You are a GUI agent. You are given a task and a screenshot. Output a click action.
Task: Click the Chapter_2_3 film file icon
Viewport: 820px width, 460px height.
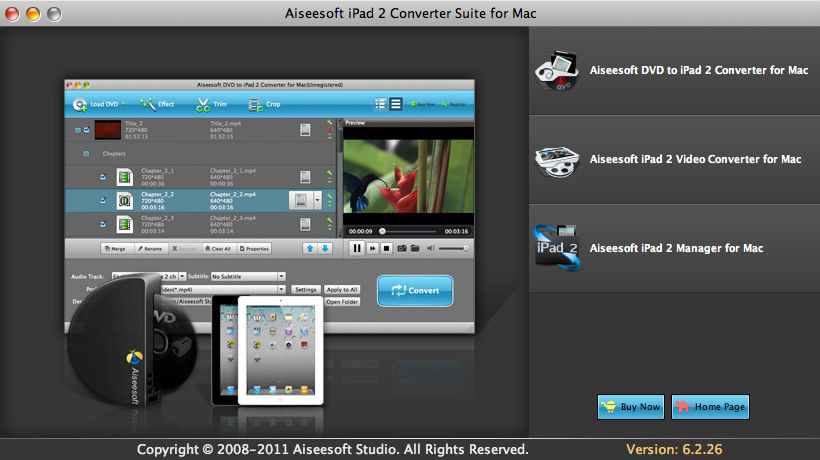[124, 224]
